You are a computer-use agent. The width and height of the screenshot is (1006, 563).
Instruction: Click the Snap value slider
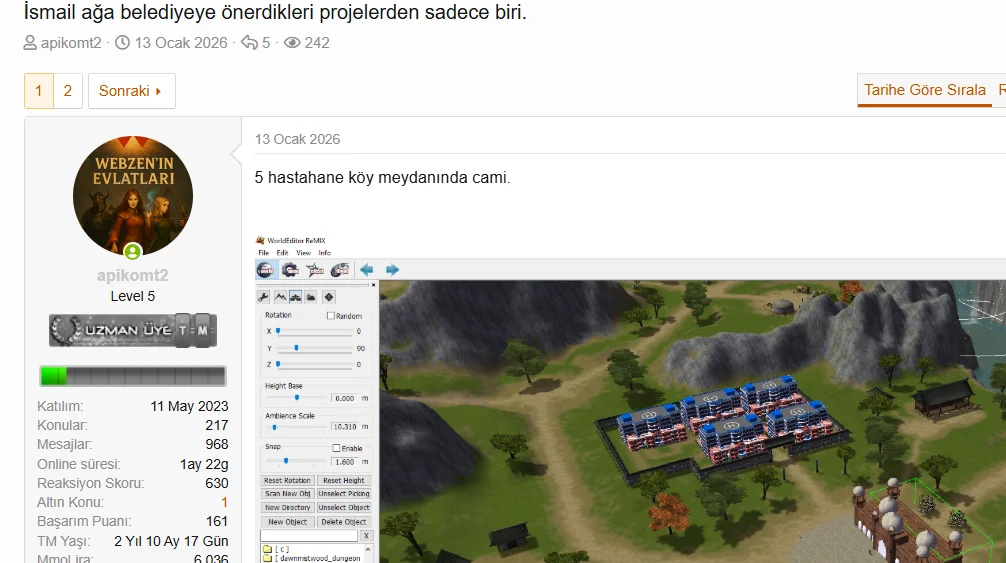297,461
